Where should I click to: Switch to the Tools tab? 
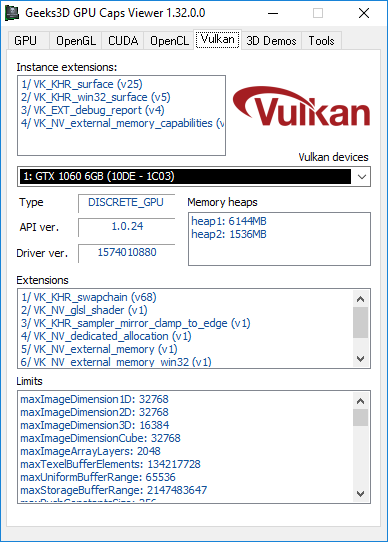321,41
